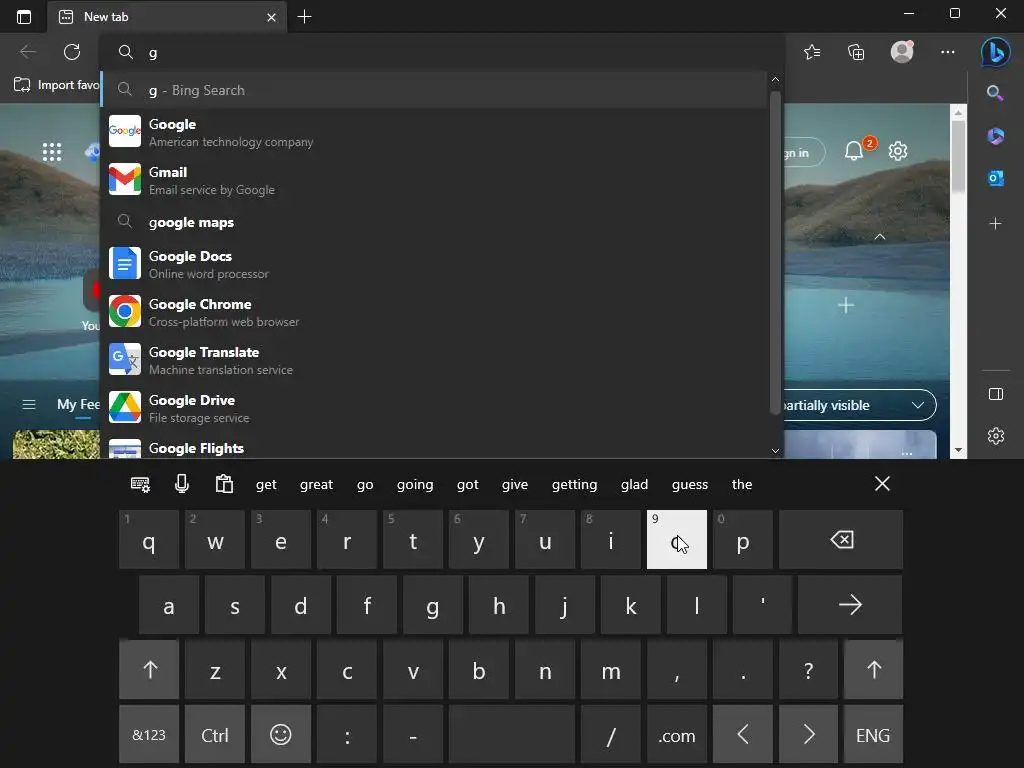1024x768 pixels.
Task: Tap the spacebar key
Action: (511, 735)
